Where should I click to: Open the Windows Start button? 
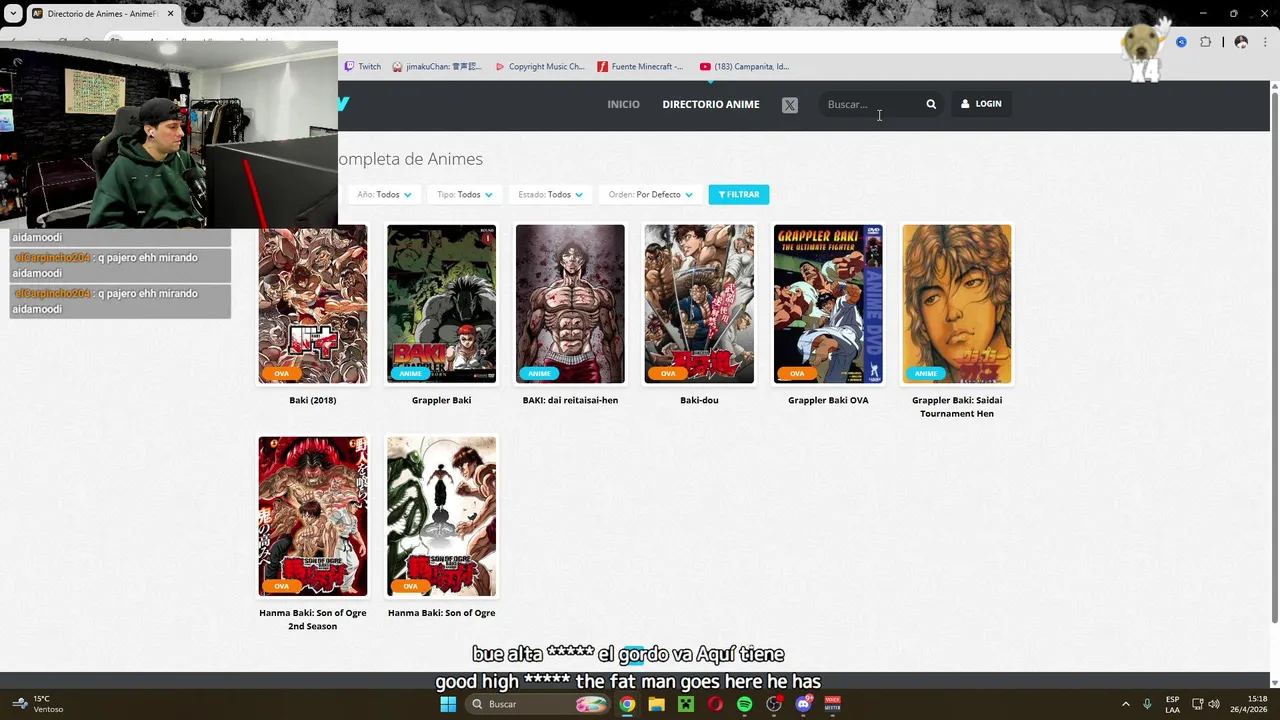pyautogui.click(x=448, y=704)
